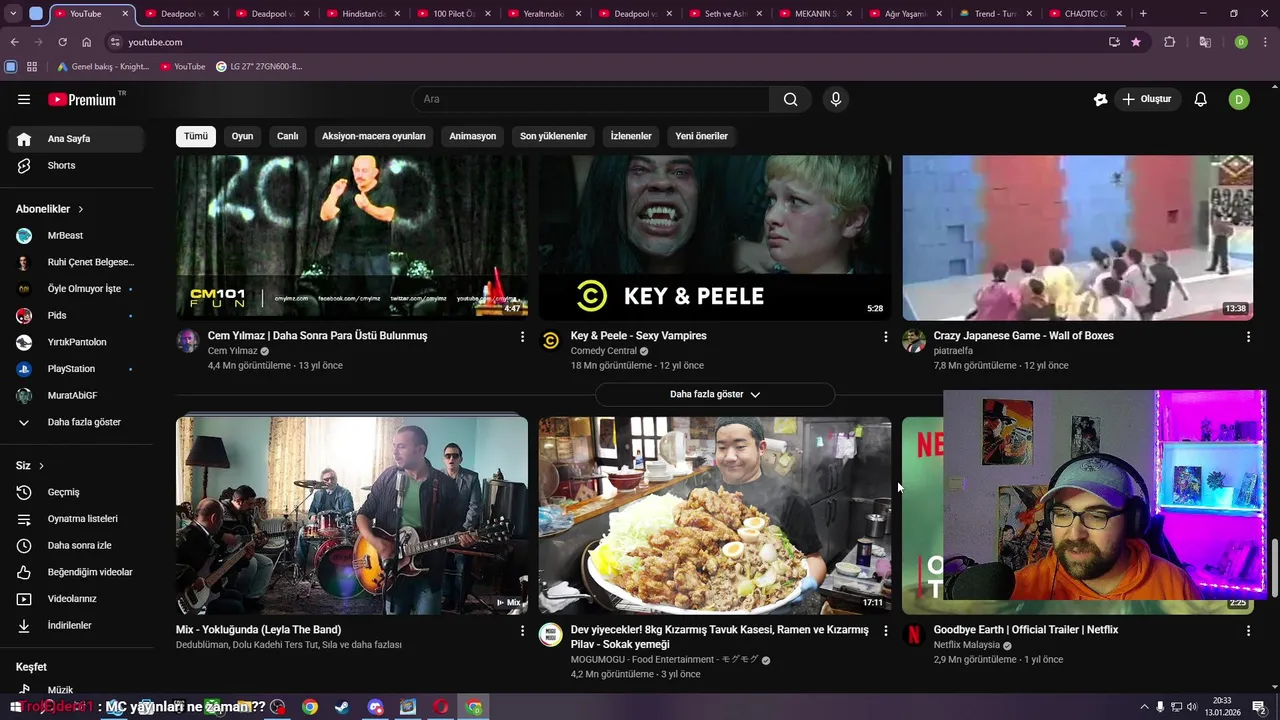The width and height of the screenshot is (1280, 720).
Task: Open Daha sonra izle list
Action: coord(76,545)
